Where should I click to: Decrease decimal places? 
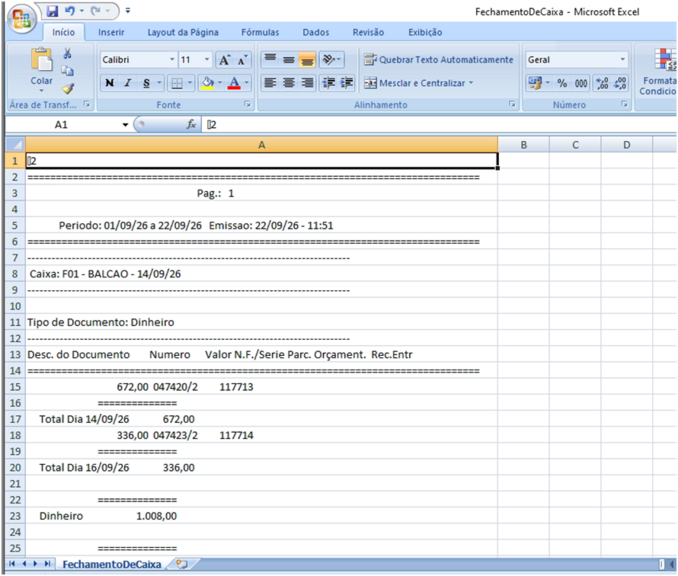[620, 83]
